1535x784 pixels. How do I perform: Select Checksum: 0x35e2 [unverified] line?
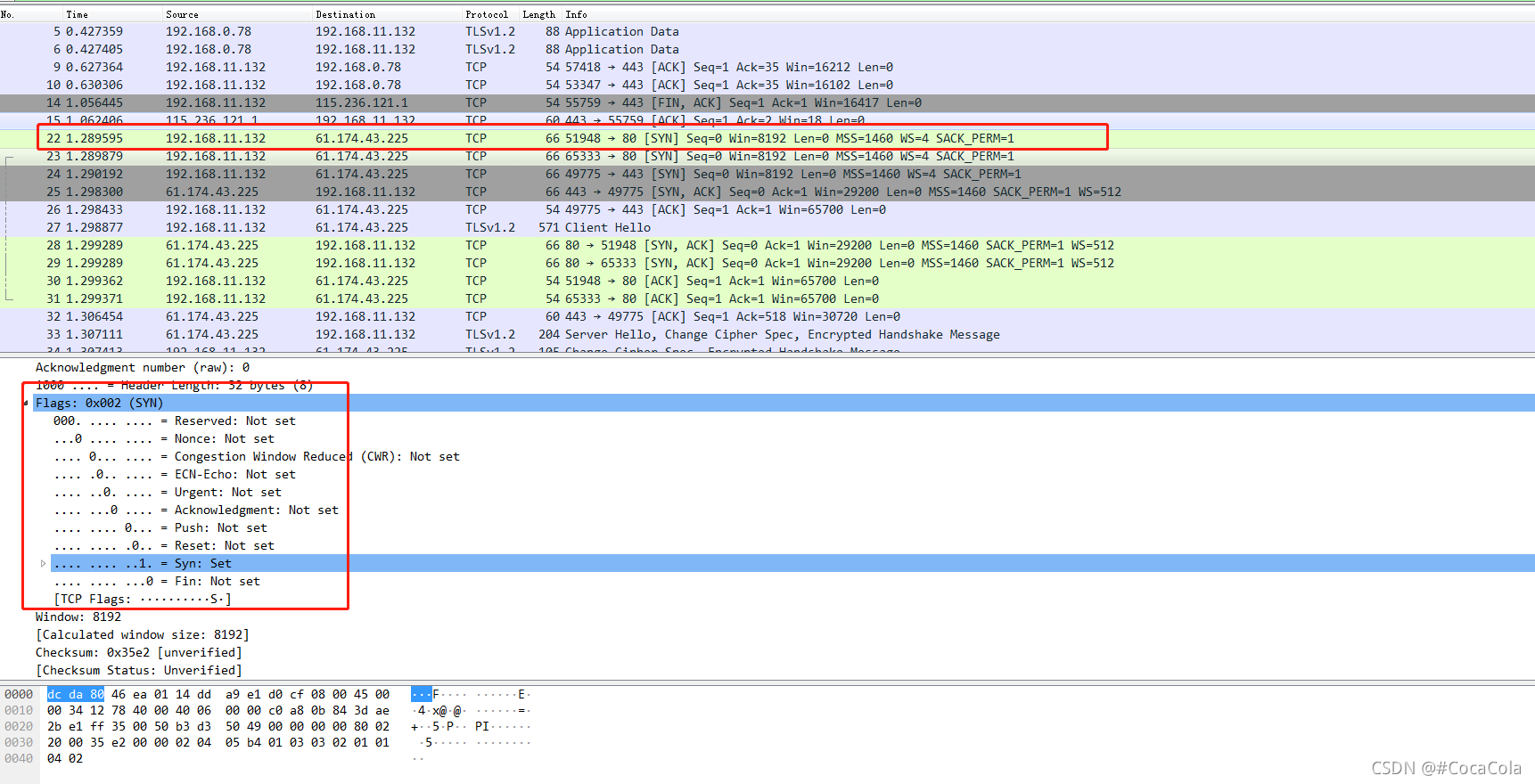coord(138,652)
